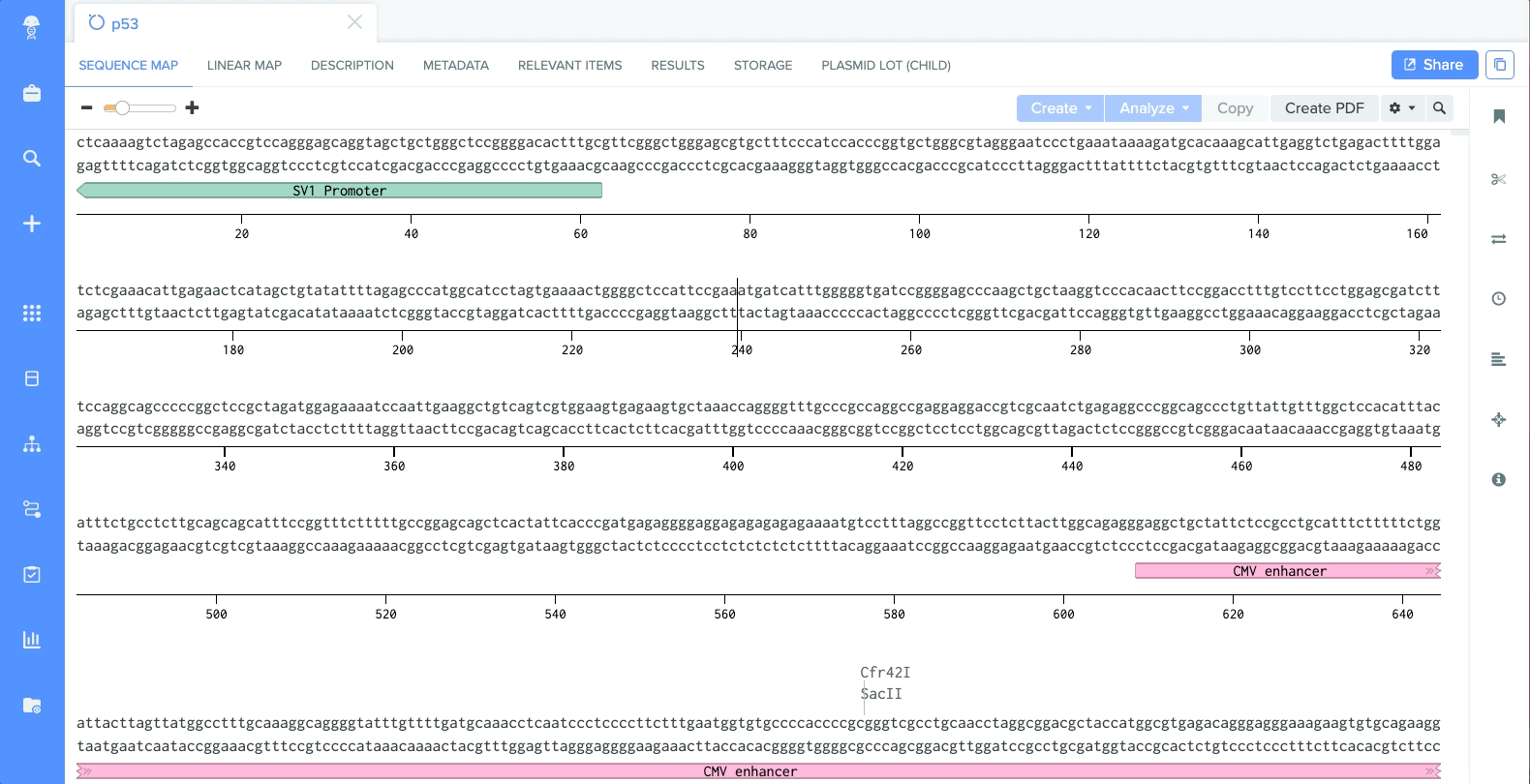Open the translations arrows panel icon
The height and width of the screenshot is (784, 1530).
point(1499,239)
